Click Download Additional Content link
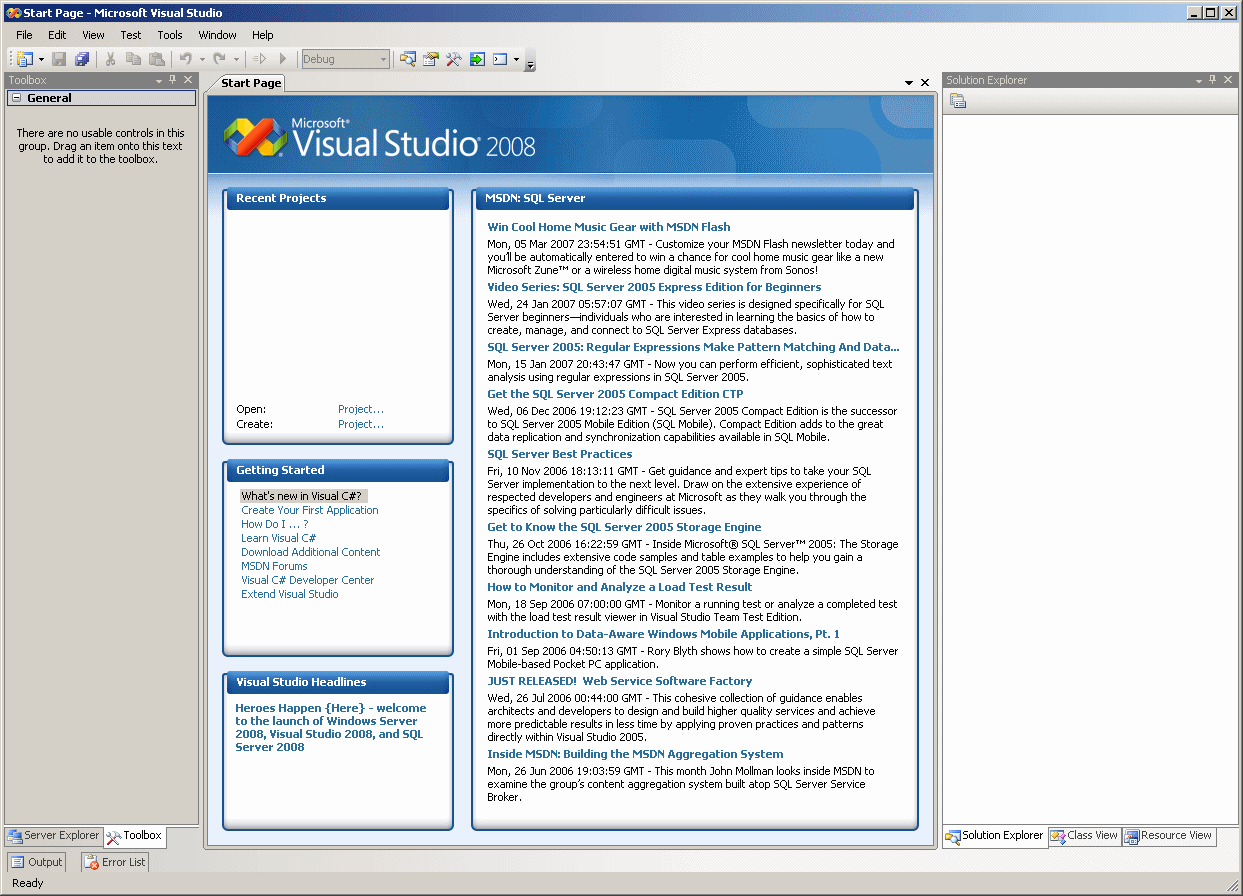The image size is (1243, 896). [x=311, y=552]
